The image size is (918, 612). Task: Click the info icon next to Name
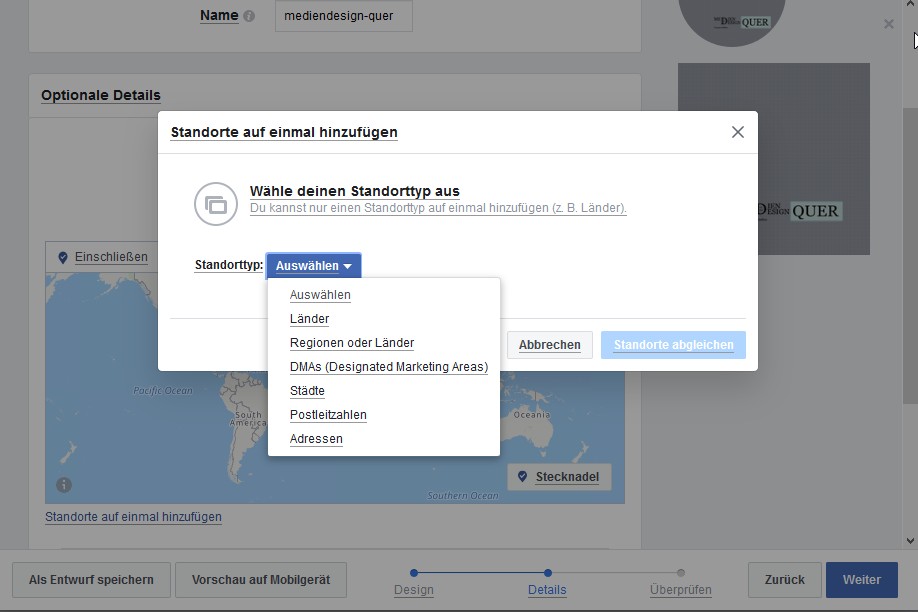(x=249, y=16)
